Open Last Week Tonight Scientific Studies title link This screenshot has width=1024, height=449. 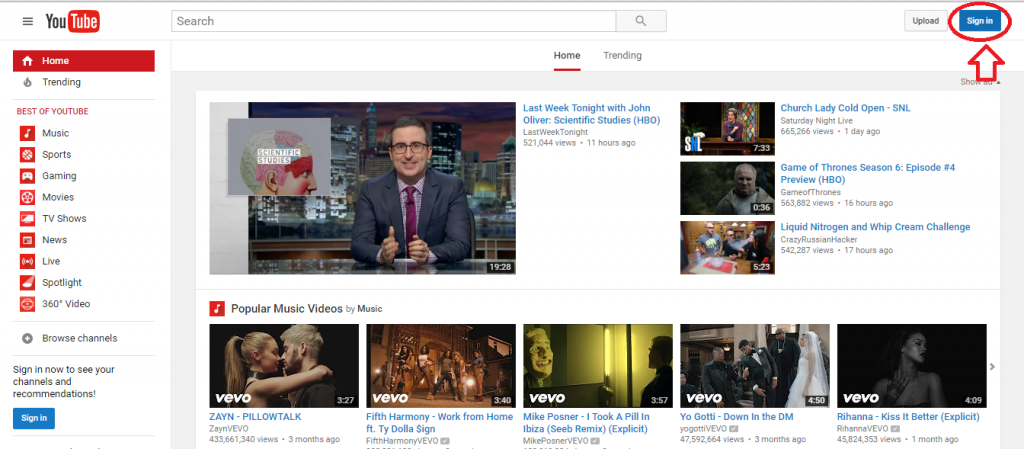pos(592,114)
